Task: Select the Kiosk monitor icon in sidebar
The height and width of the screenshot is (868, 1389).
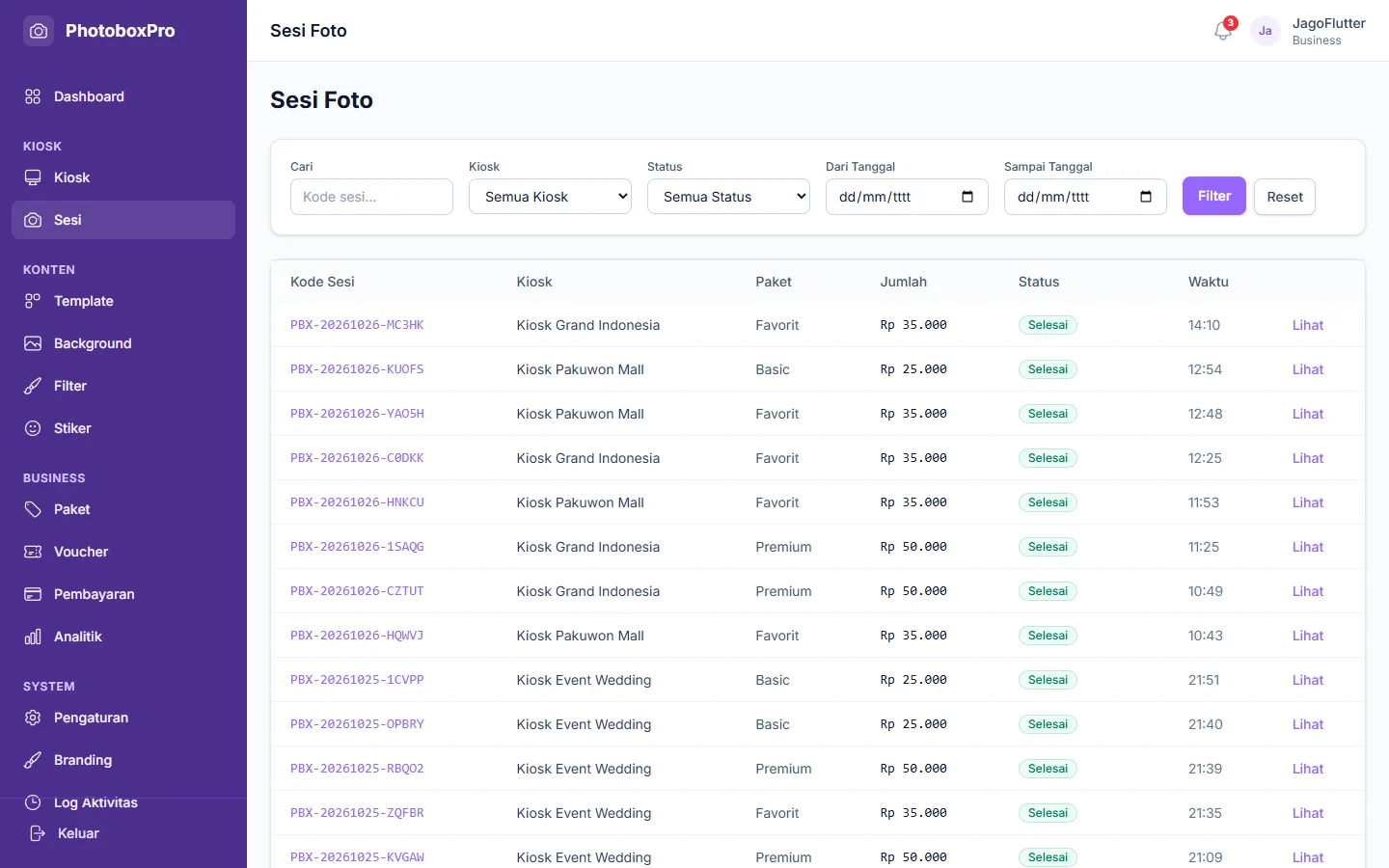Action: 33,177
